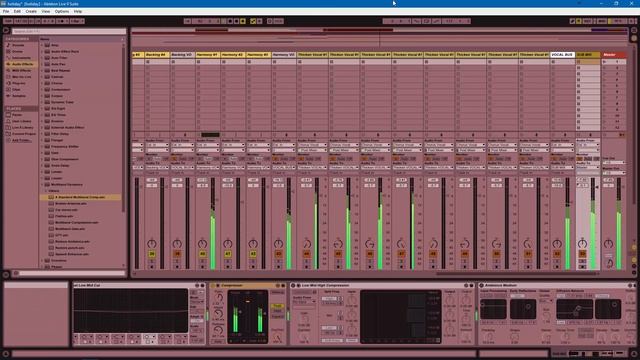The height and width of the screenshot is (360, 640).
Task: Select the VOCAL BUS track header
Action: 562,54
